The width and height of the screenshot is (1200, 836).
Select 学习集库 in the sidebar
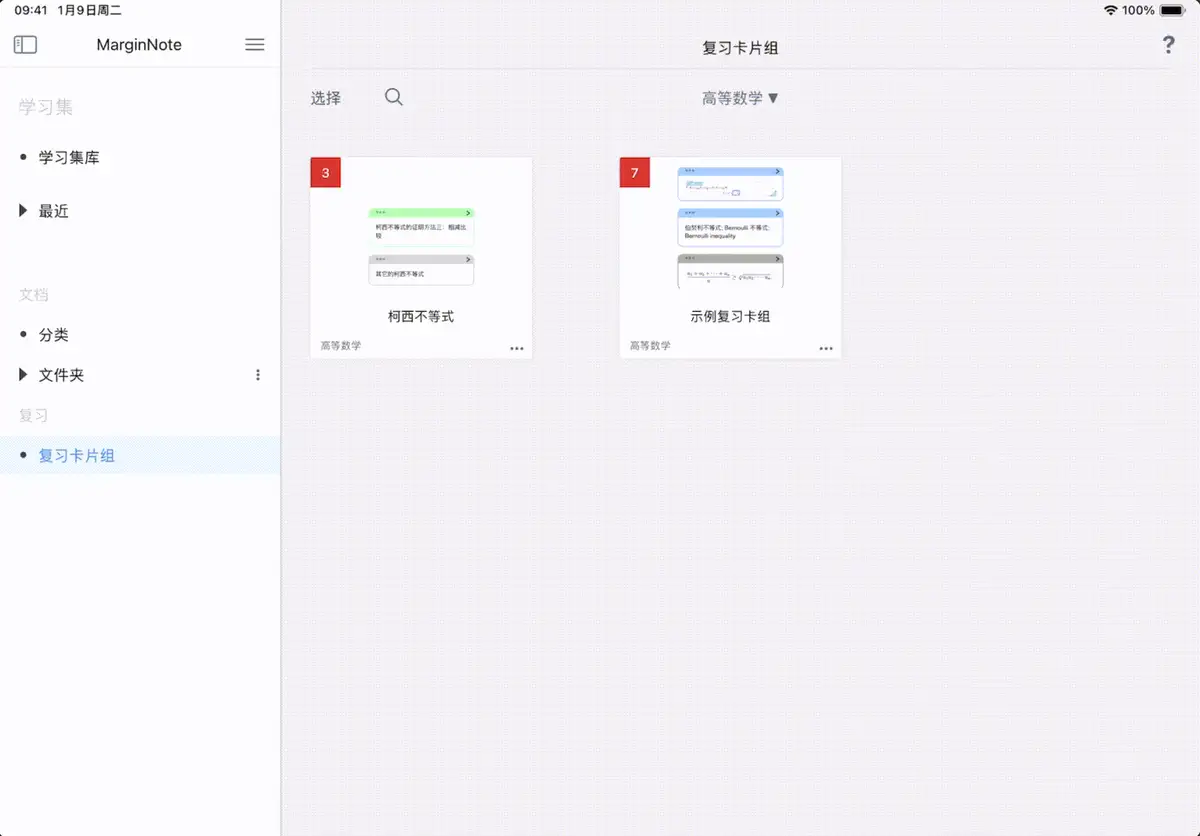[x=69, y=158]
